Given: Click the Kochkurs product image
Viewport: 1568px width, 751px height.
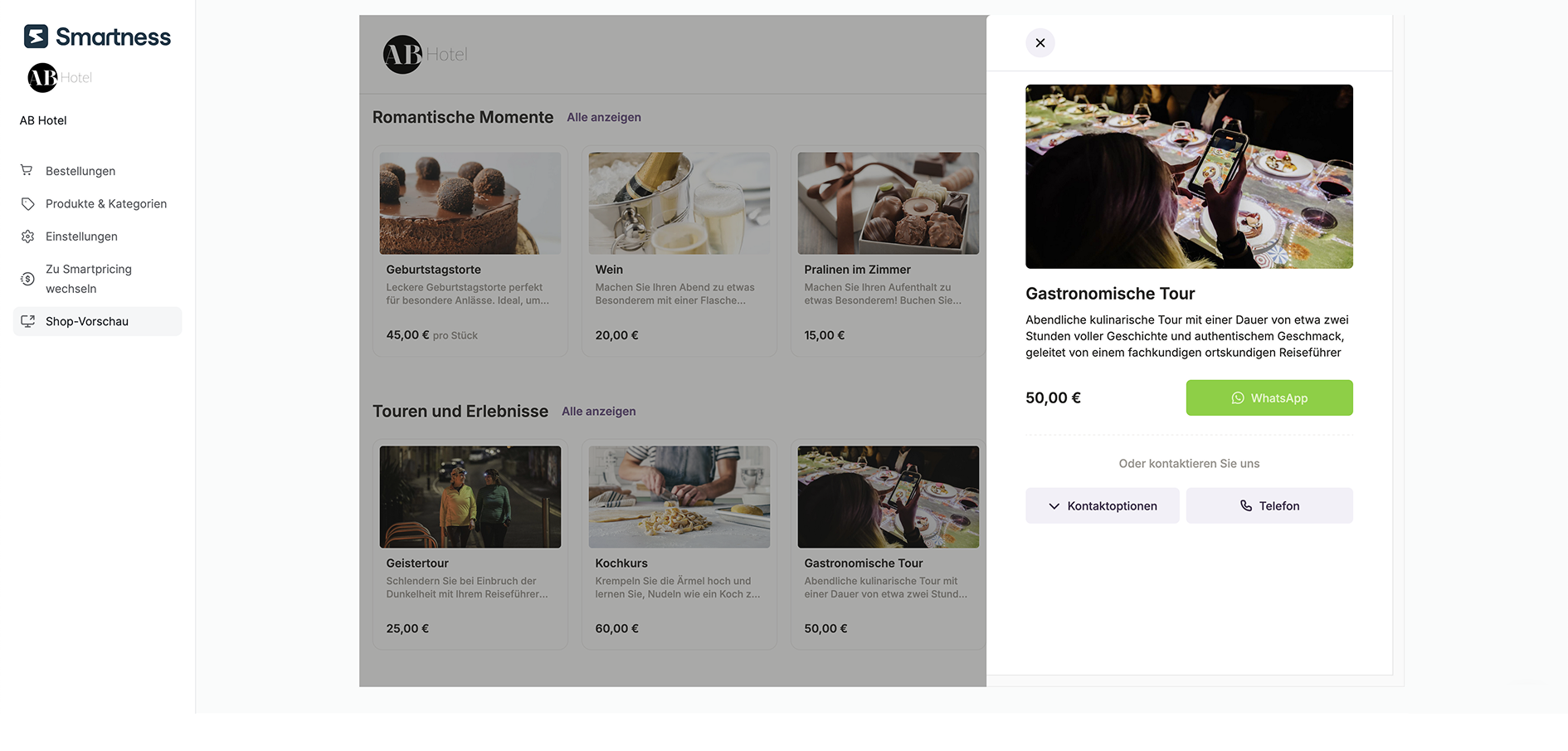Looking at the screenshot, I should coord(679,496).
